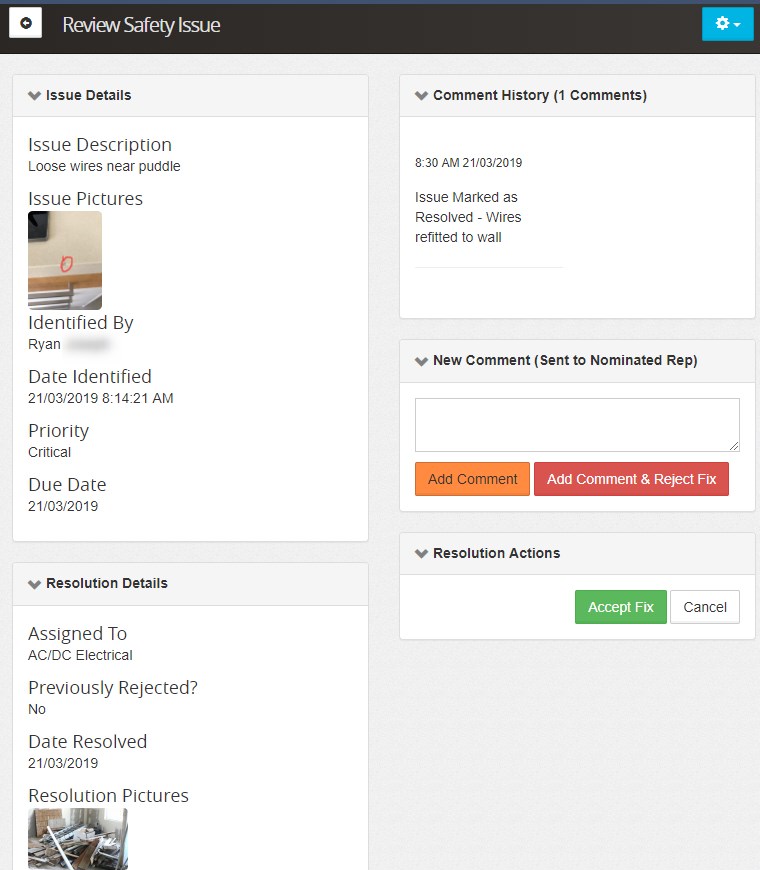Click the green Accept Fix button
Viewport: 760px width, 870px height.
(x=620, y=607)
